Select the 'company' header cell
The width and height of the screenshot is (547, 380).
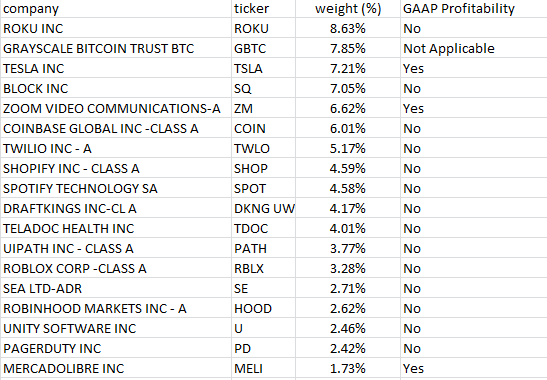[x=116, y=8]
